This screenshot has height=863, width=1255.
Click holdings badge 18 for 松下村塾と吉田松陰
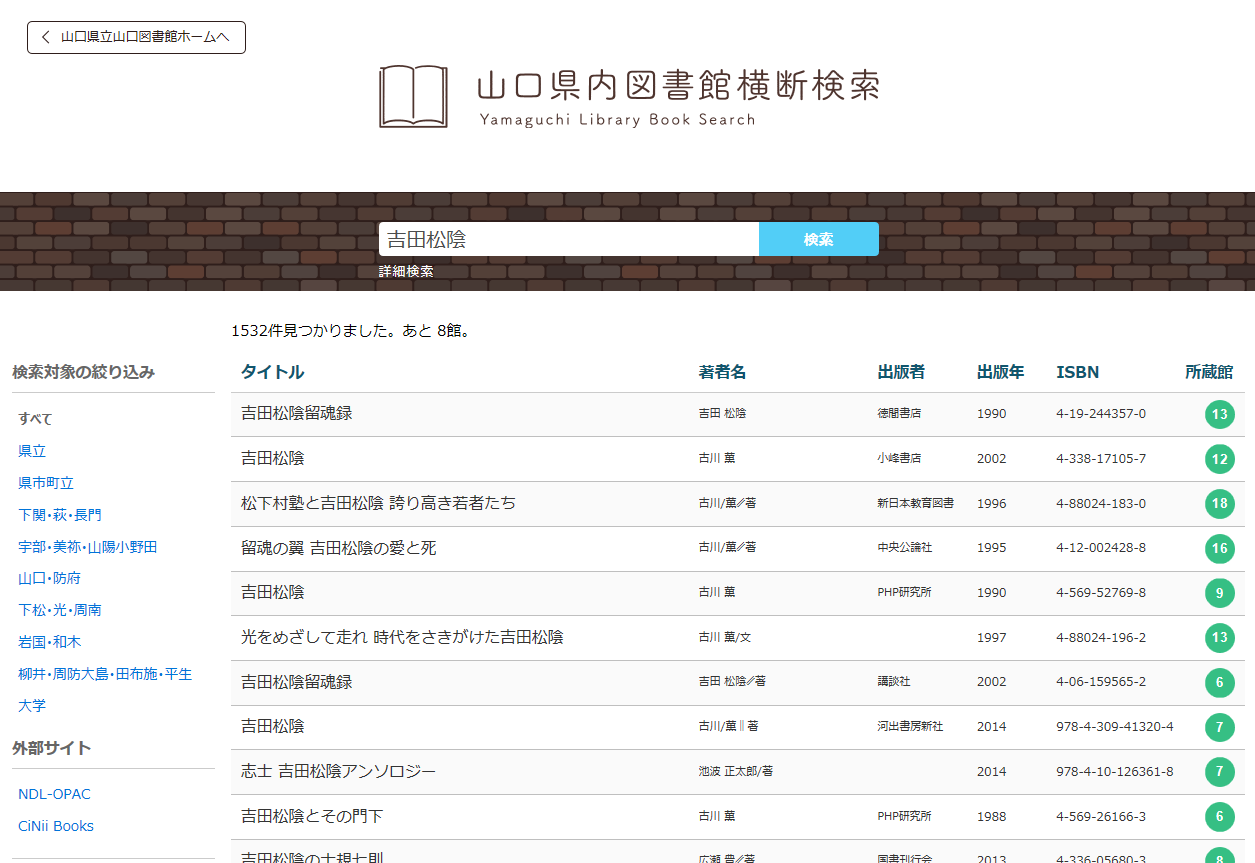(x=1220, y=504)
